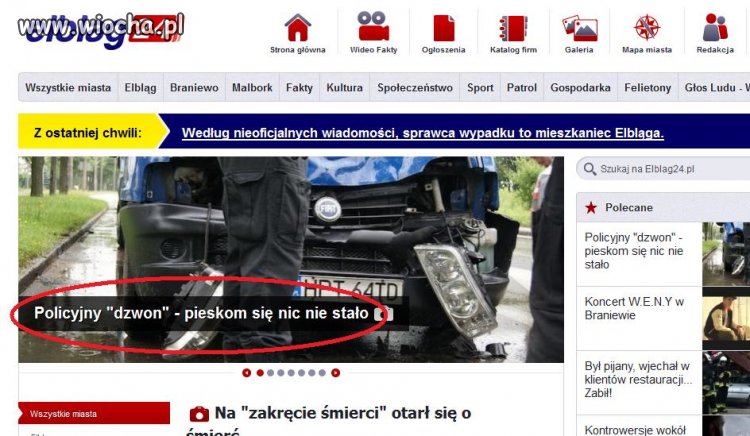Image resolution: width=750 pixels, height=436 pixels.
Task: Open recommended link Policyjny "dzwon" - pieskom
Action: tap(634, 251)
